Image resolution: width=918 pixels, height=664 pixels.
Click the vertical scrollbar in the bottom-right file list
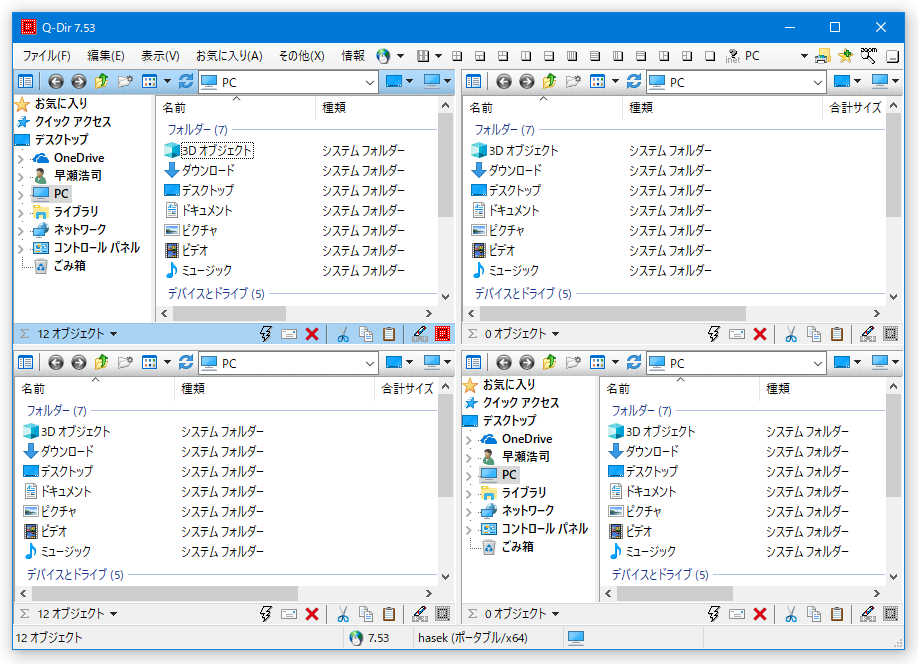(x=893, y=446)
